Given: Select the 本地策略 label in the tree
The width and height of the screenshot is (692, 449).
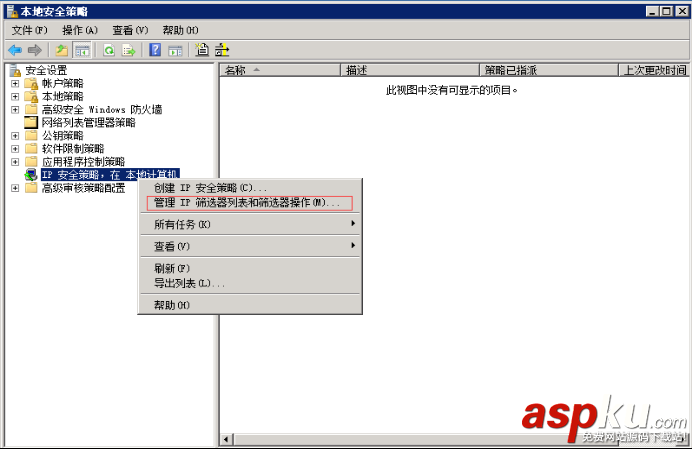Looking at the screenshot, I should coord(63,97).
